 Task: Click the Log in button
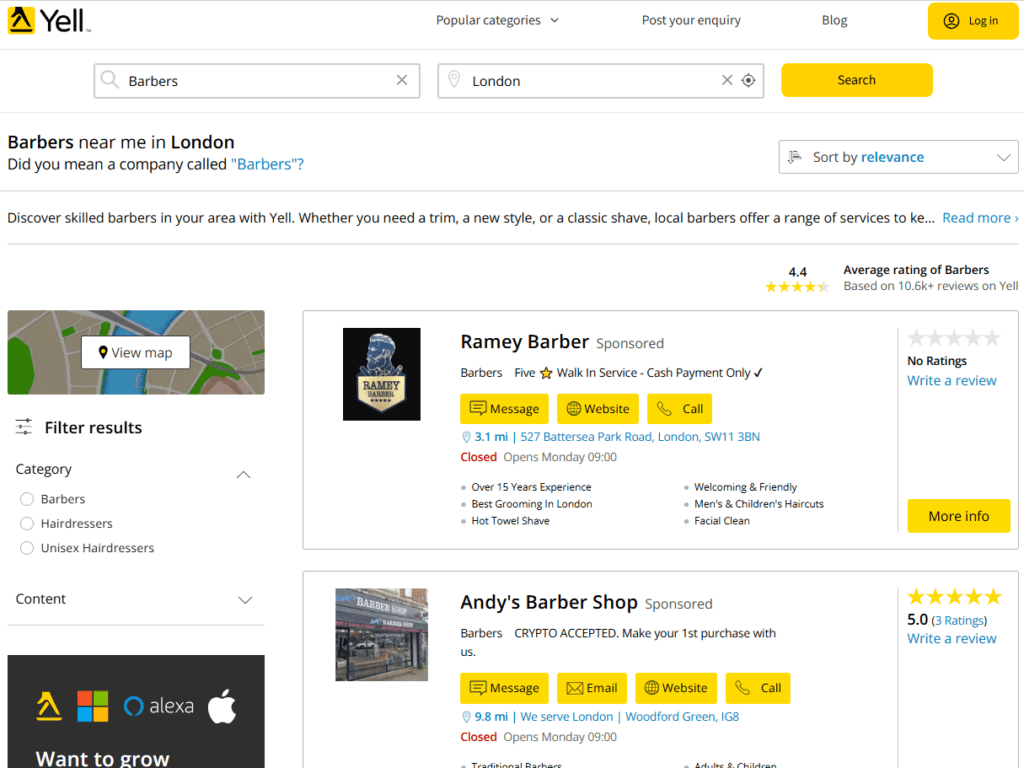(972, 21)
